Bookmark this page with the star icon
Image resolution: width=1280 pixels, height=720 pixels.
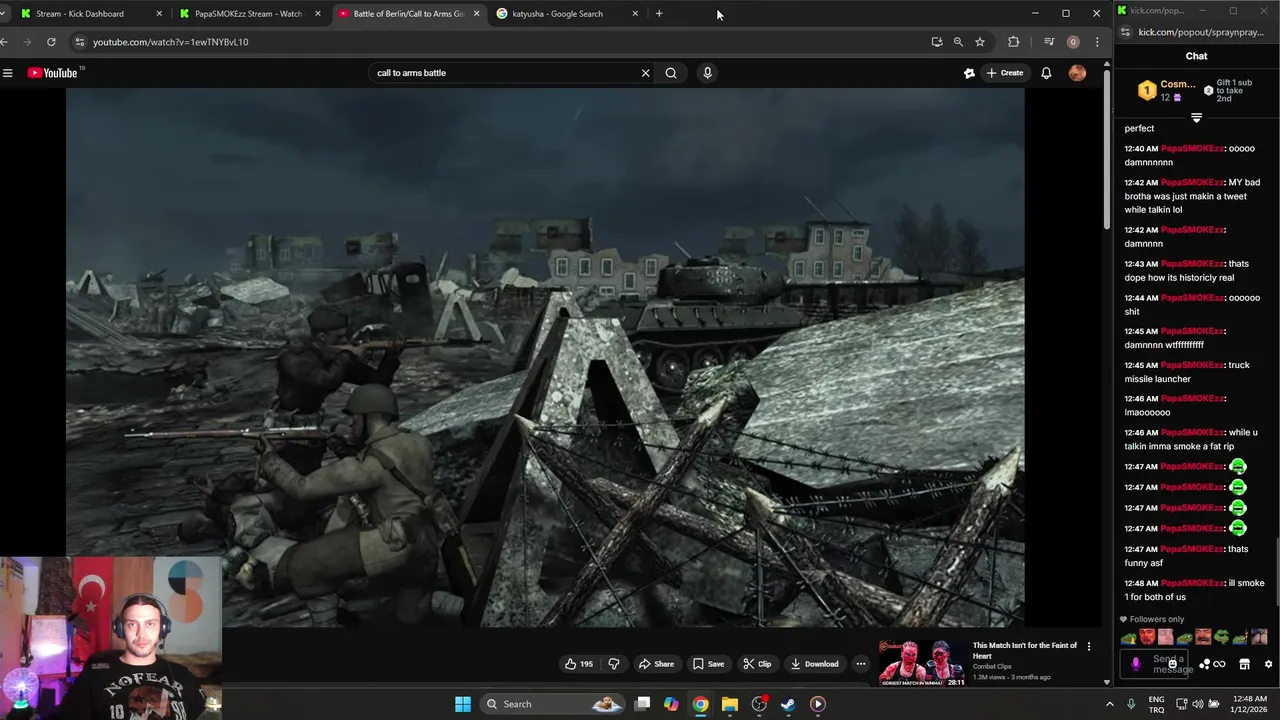tap(980, 42)
